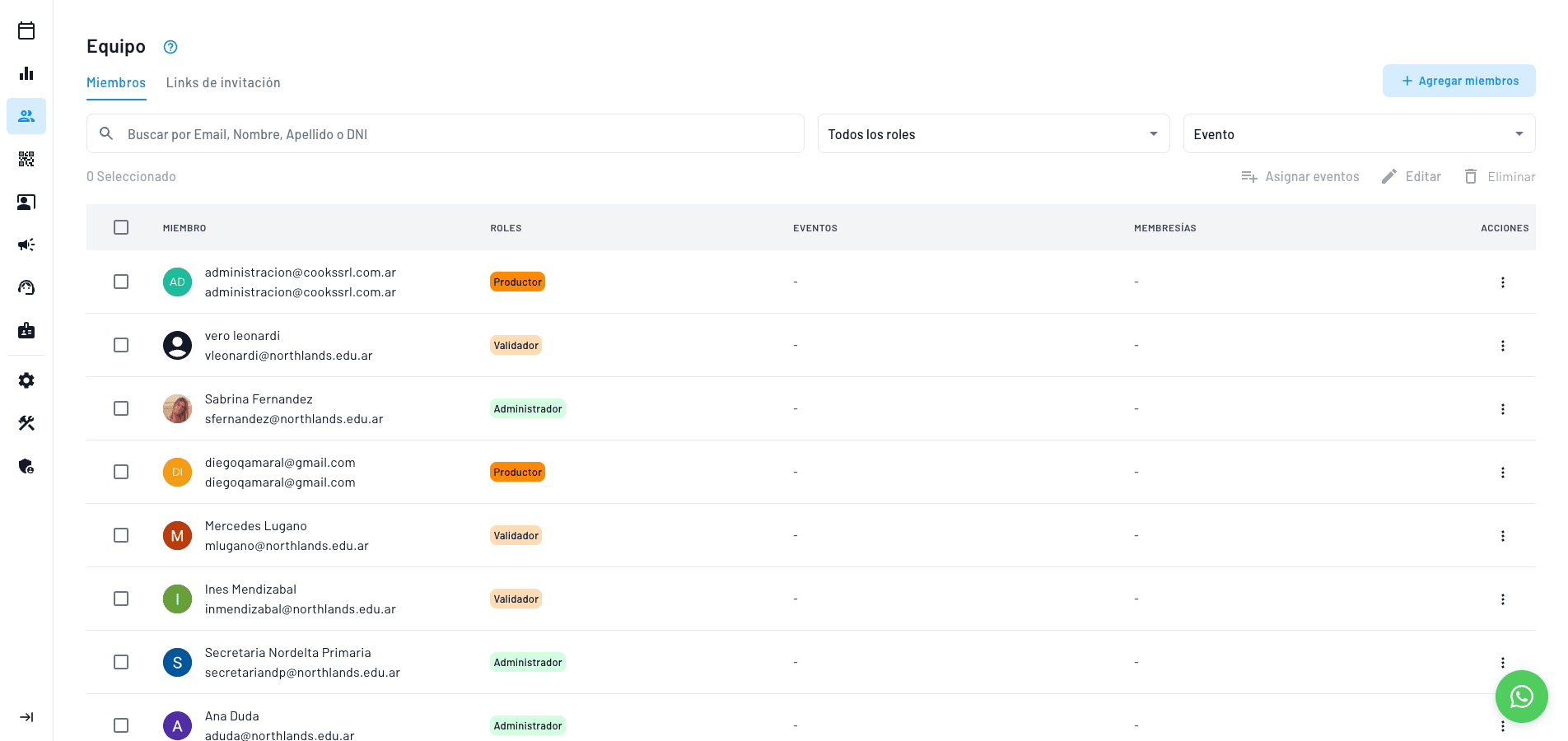Open actions menu for diegoqamaral@gmail.com
1568x741 pixels.
coord(1502,473)
